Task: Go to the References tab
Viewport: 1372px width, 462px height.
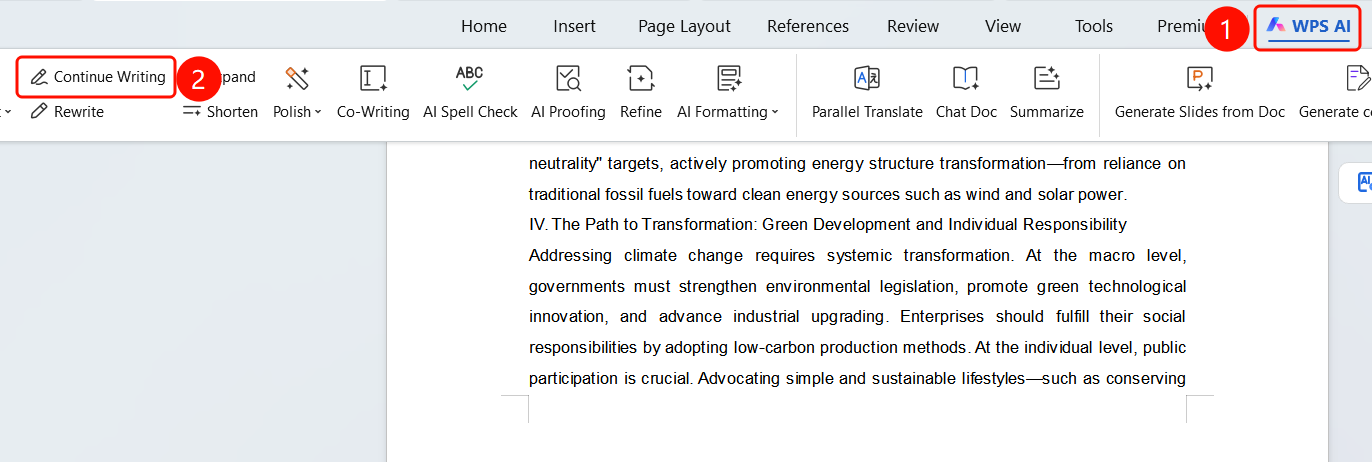Action: pos(808,26)
